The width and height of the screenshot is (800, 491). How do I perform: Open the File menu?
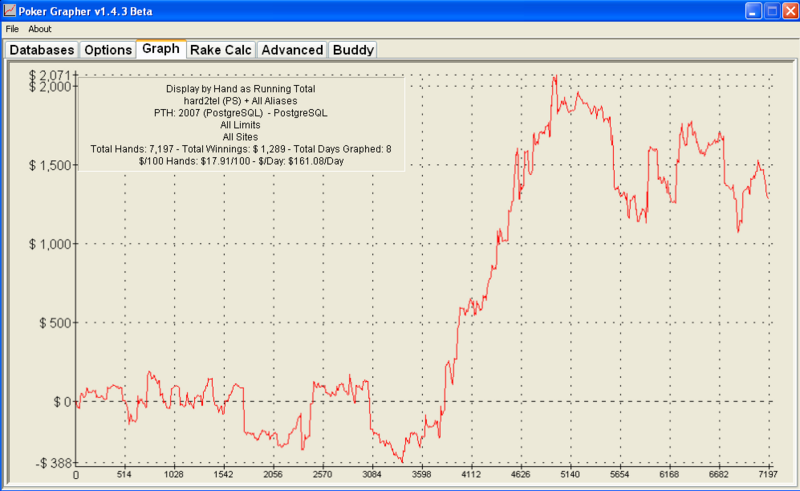click(x=12, y=29)
